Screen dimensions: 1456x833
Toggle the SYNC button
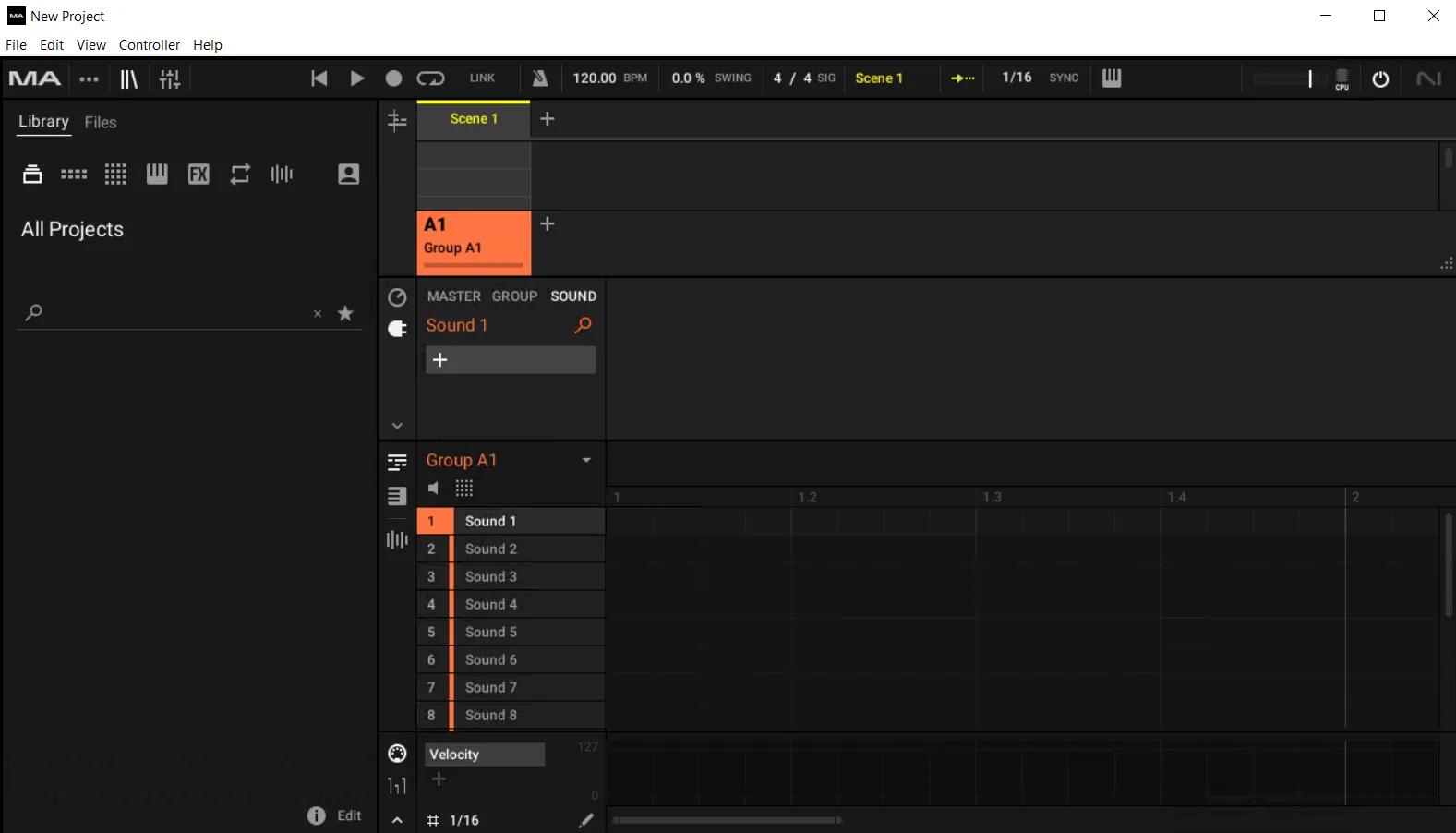coord(1064,78)
